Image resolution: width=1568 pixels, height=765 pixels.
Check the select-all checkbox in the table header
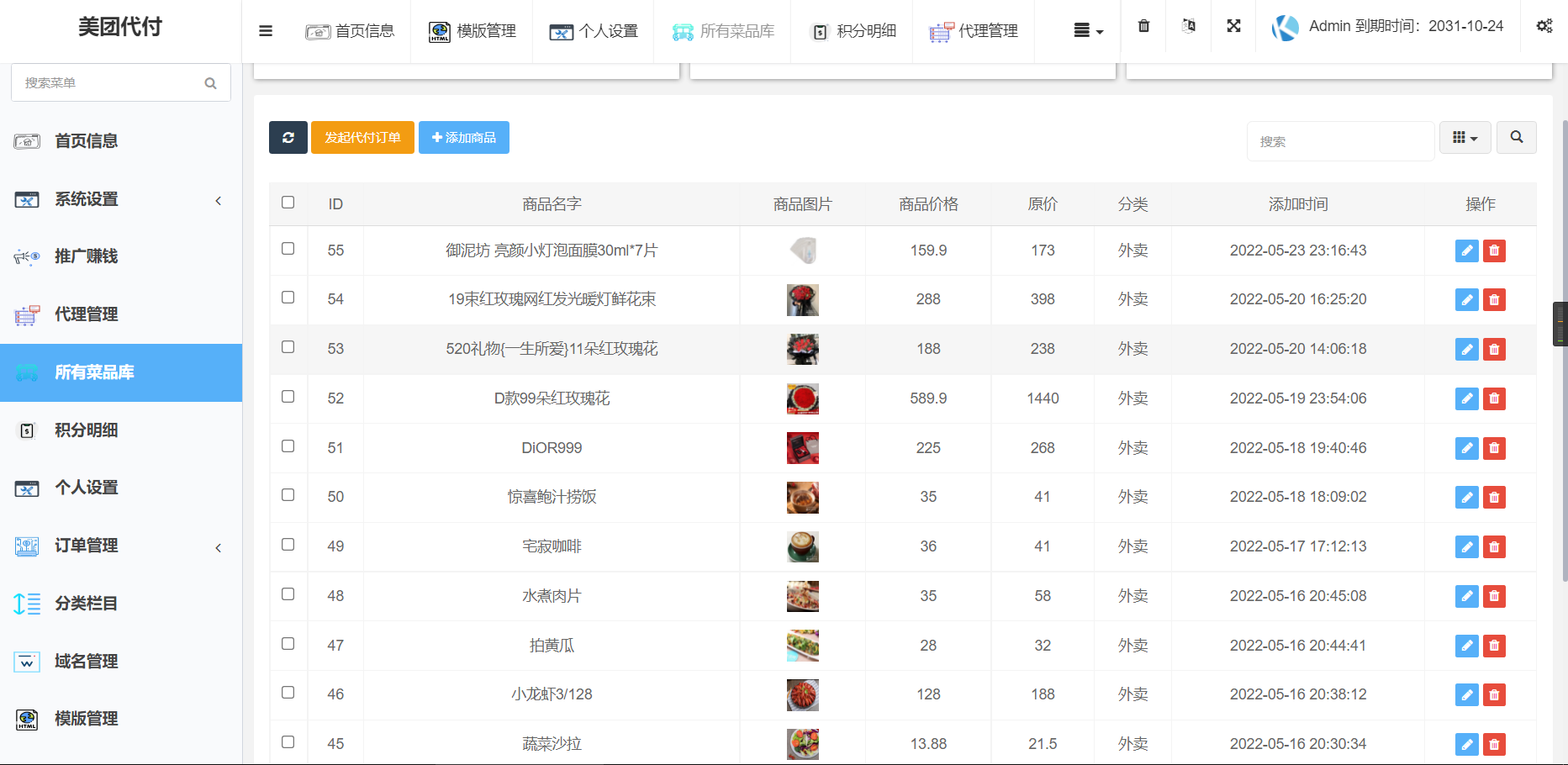[288, 203]
